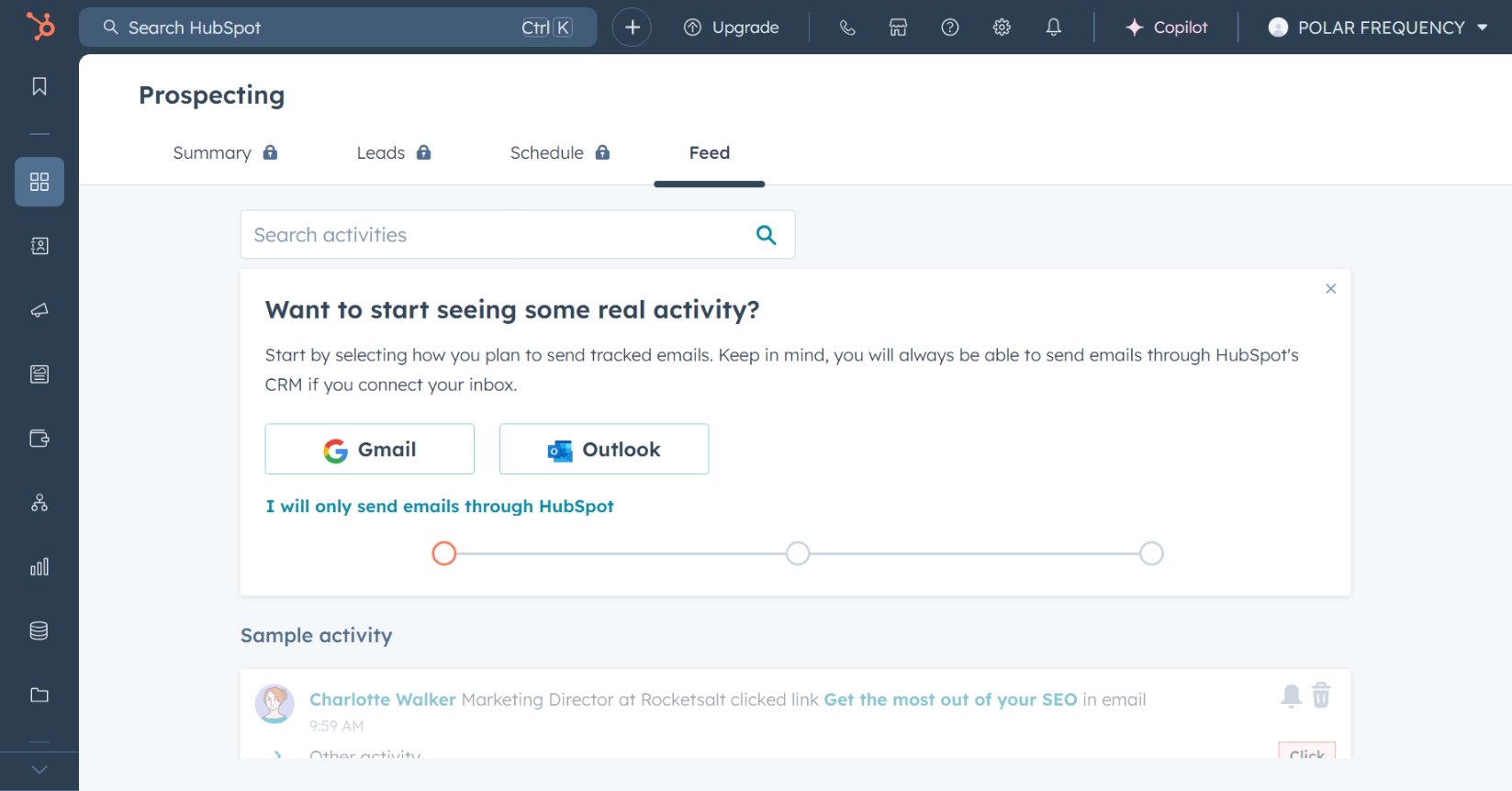This screenshot has width=1512, height=791.
Task: Click Charlotte Walker's avatar
Action: (274, 704)
